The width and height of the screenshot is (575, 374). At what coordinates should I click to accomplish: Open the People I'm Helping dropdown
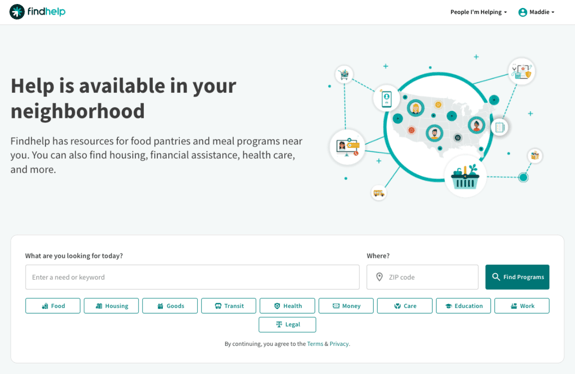pos(478,12)
